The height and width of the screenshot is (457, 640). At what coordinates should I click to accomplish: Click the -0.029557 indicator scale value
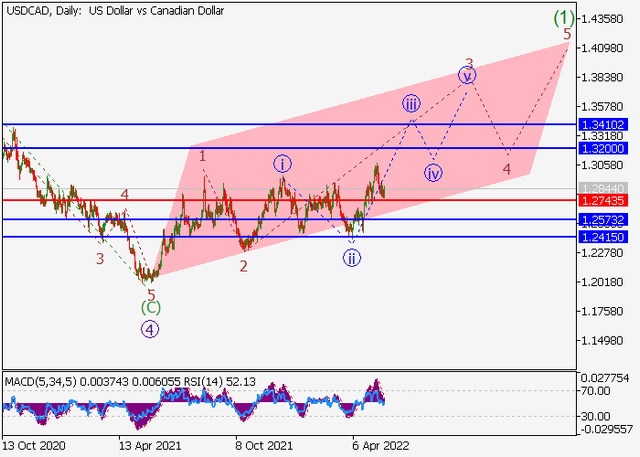pos(605,429)
